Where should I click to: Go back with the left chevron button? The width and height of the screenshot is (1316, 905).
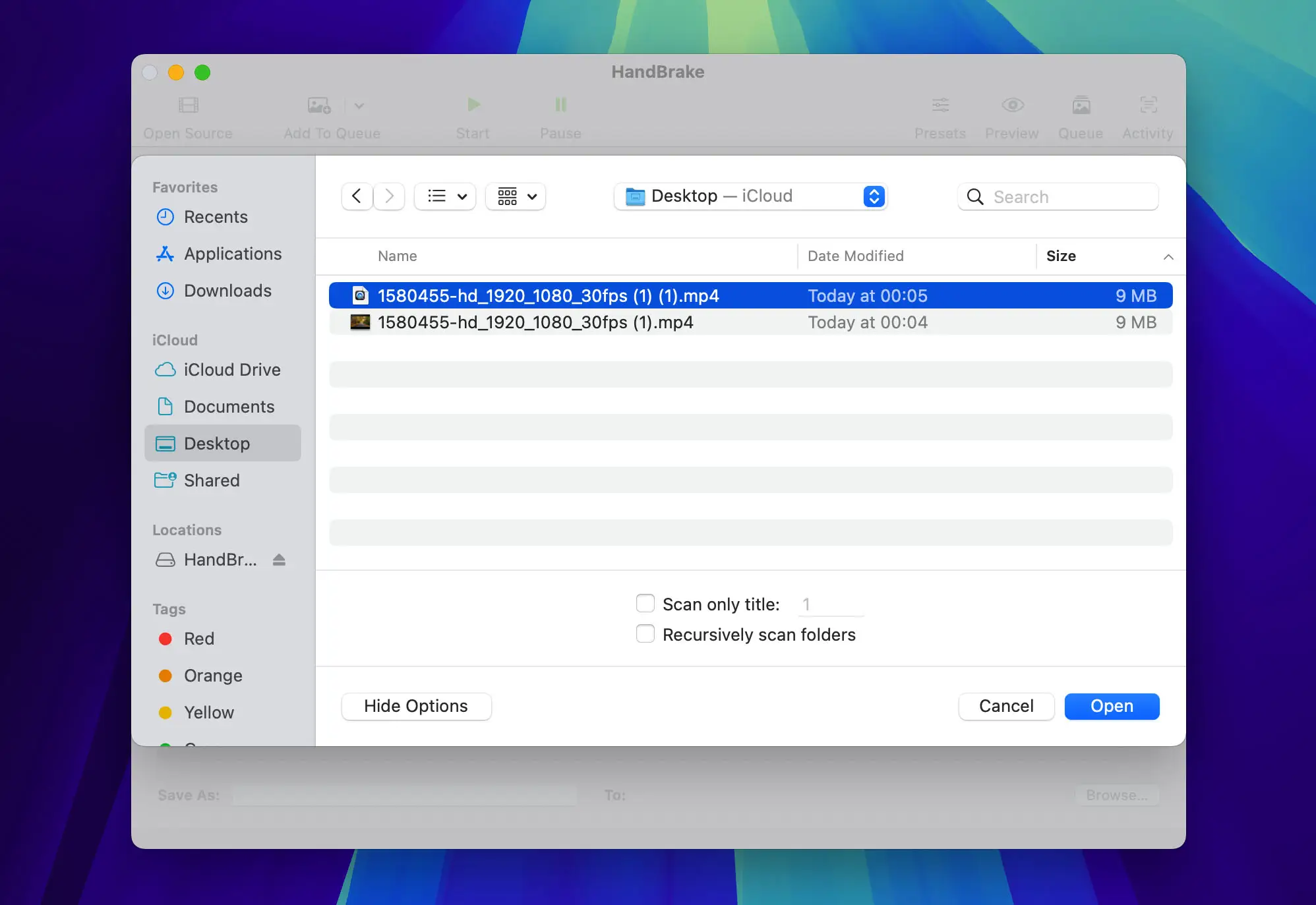click(x=357, y=196)
